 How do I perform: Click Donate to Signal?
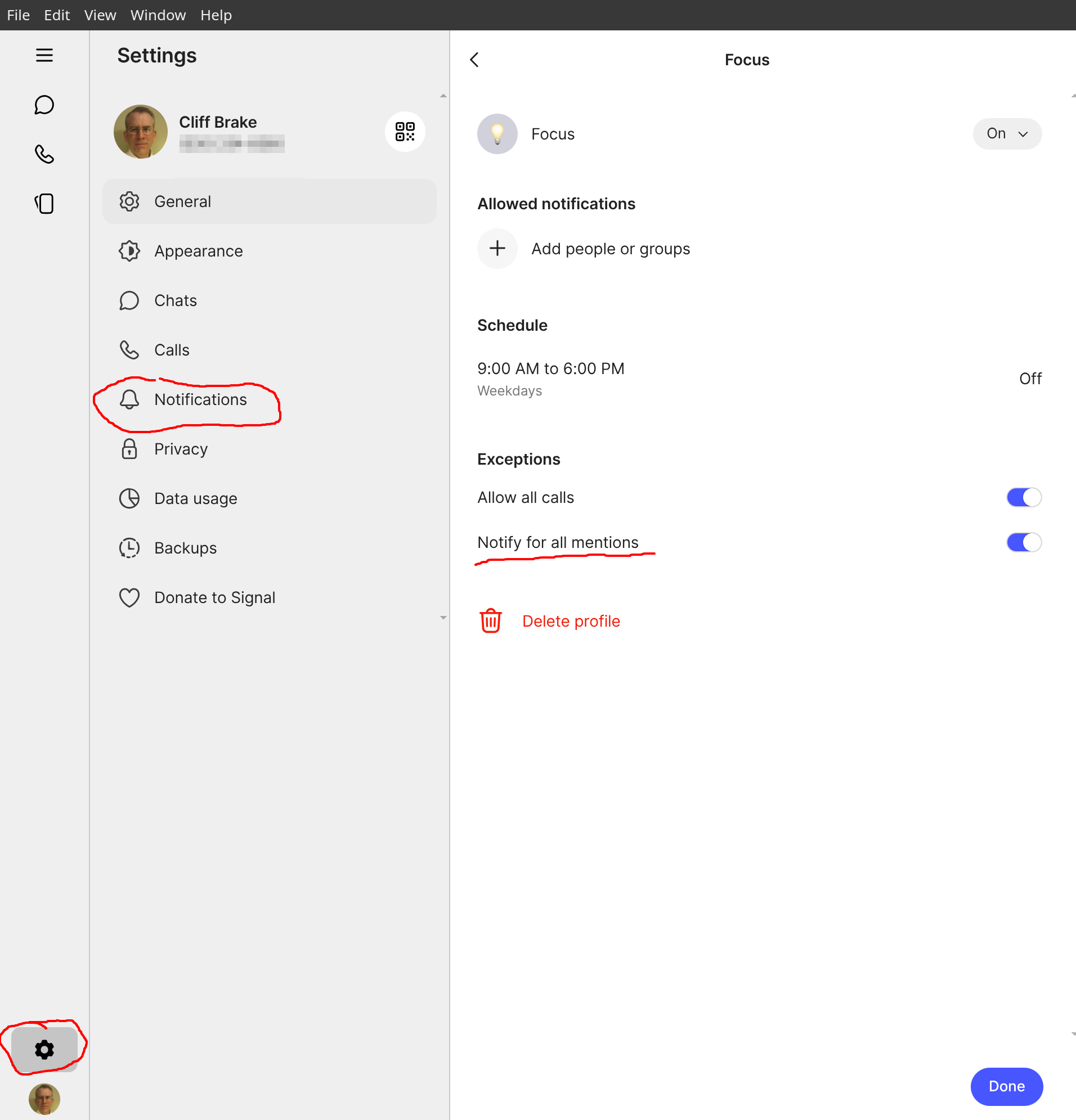[x=214, y=598]
